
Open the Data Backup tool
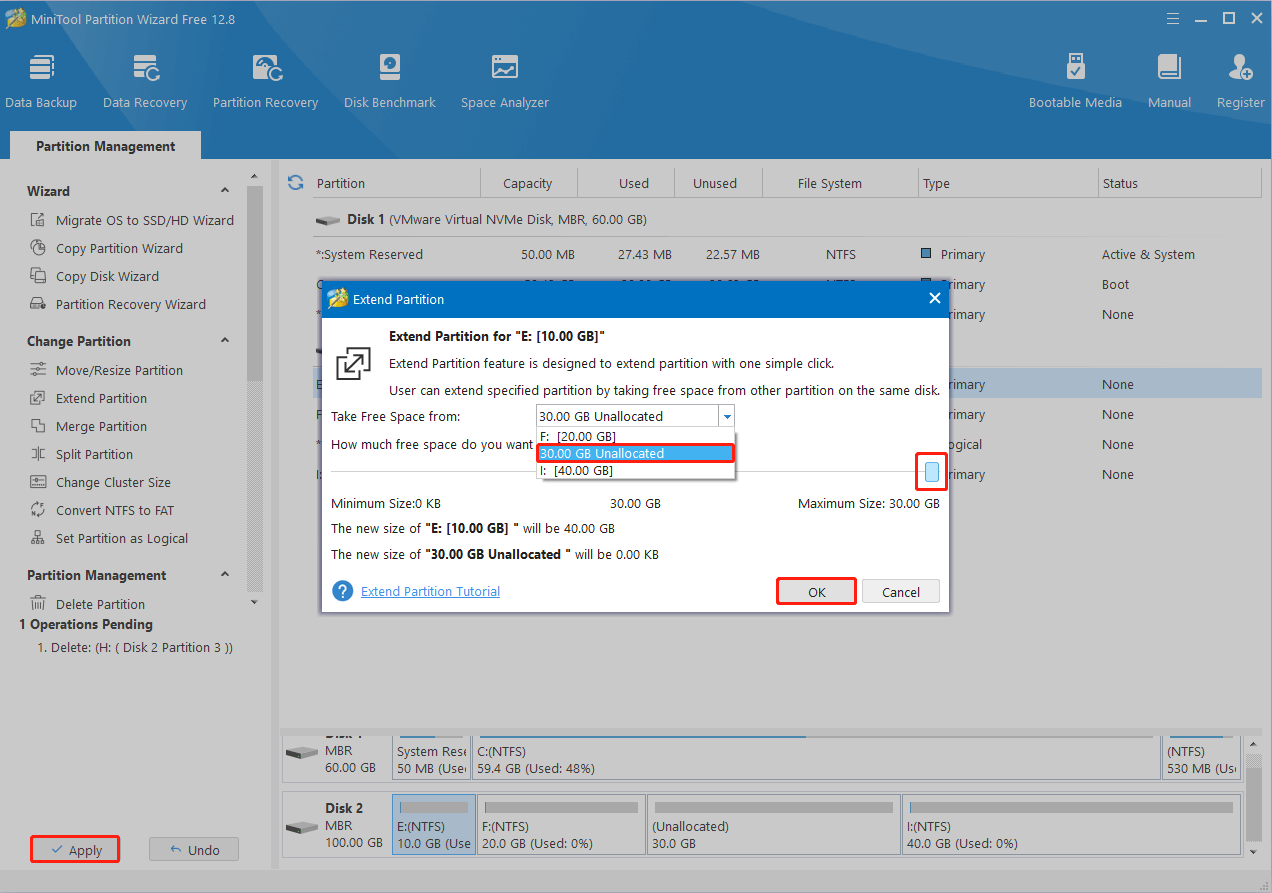click(x=41, y=82)
